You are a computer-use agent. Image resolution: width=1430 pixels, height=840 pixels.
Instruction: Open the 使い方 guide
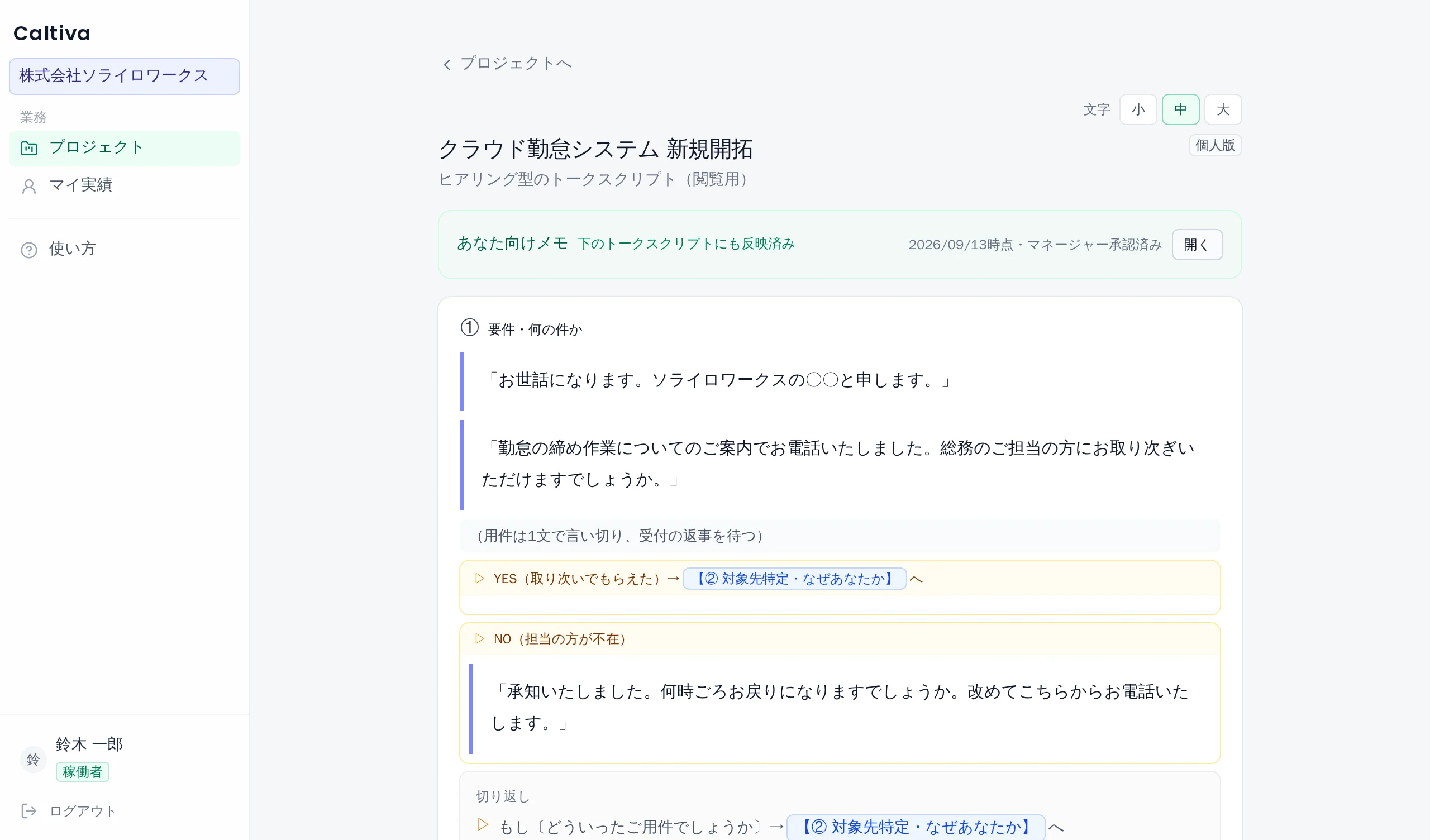pos(124,249)
